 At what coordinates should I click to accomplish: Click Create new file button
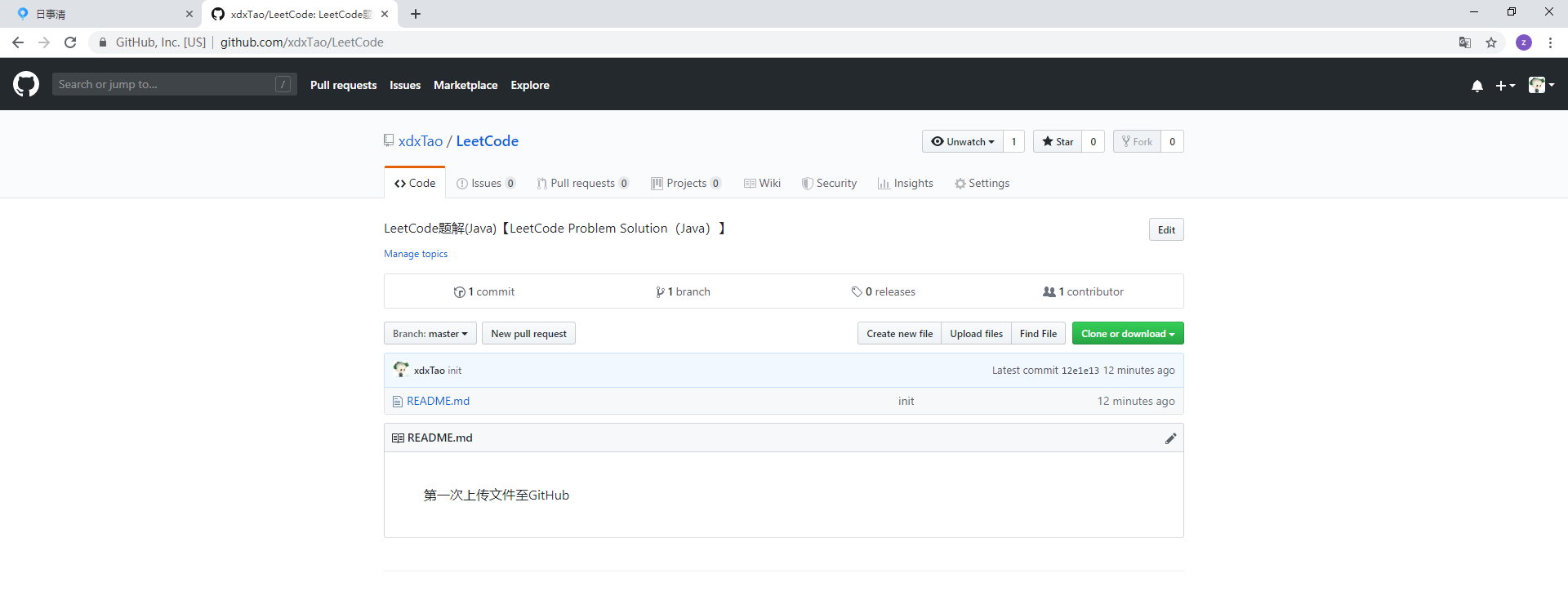(x=899, y=333)
